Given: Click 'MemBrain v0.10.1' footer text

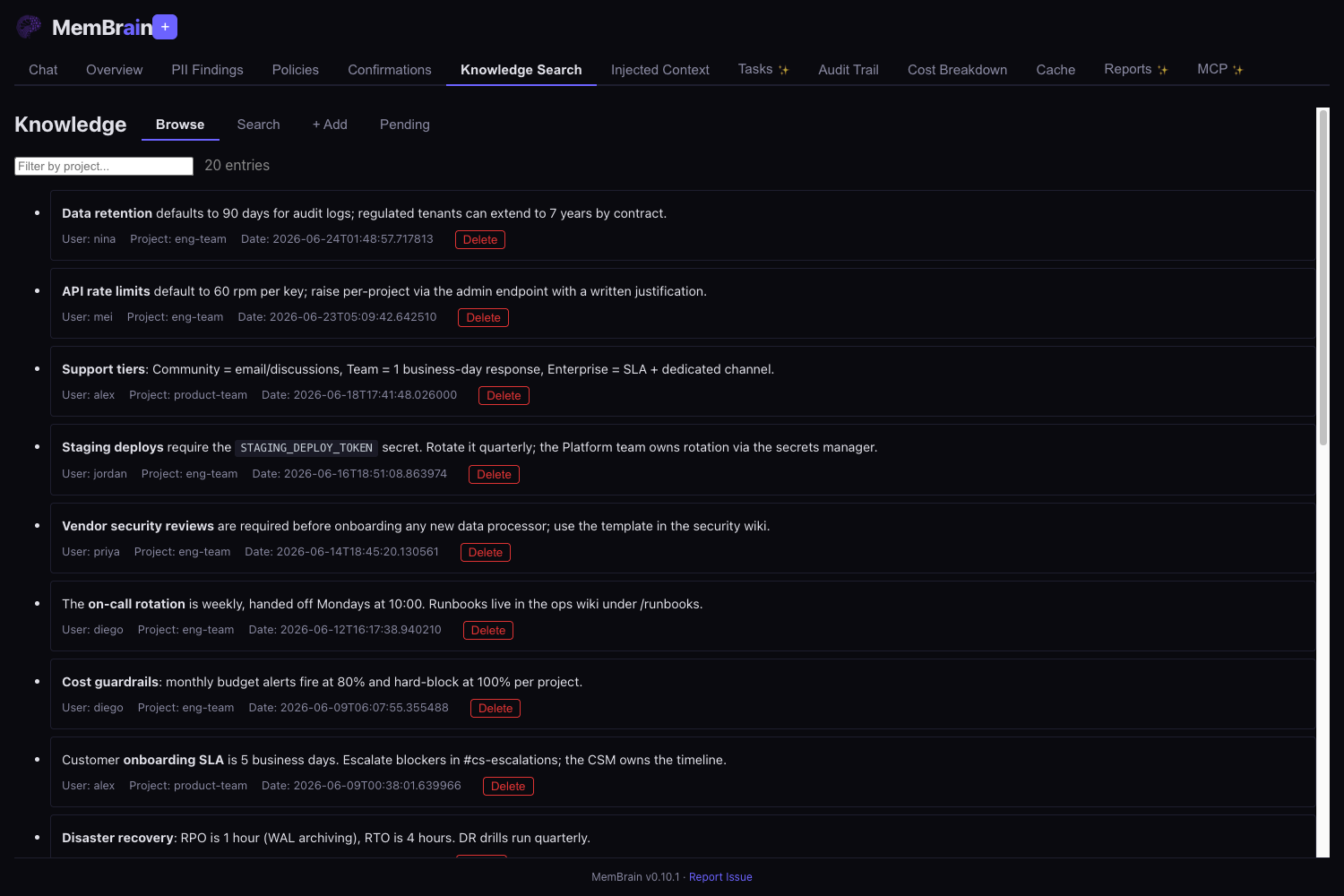Looking at the screenshot, I should (x=635, y=877).
